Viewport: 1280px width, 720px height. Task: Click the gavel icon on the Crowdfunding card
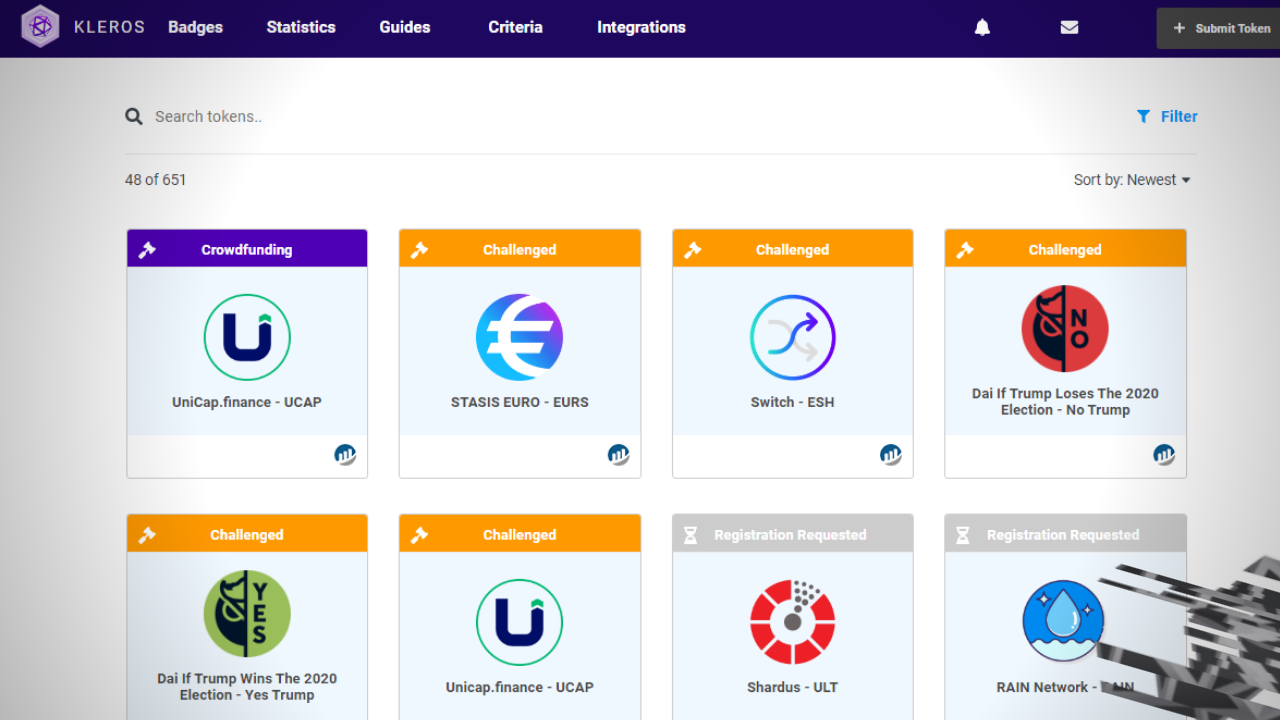pos(147,250)
